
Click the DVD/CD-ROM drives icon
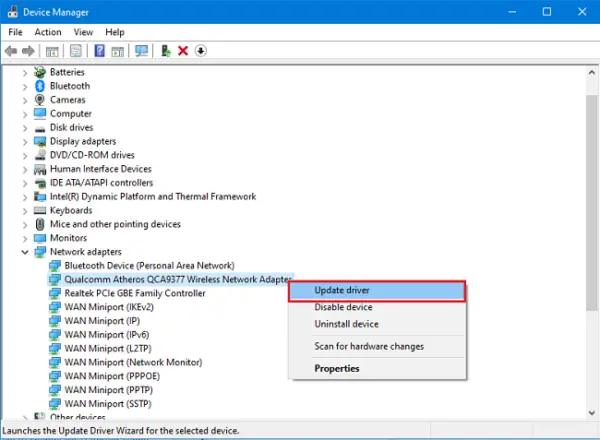click(40, 155)
